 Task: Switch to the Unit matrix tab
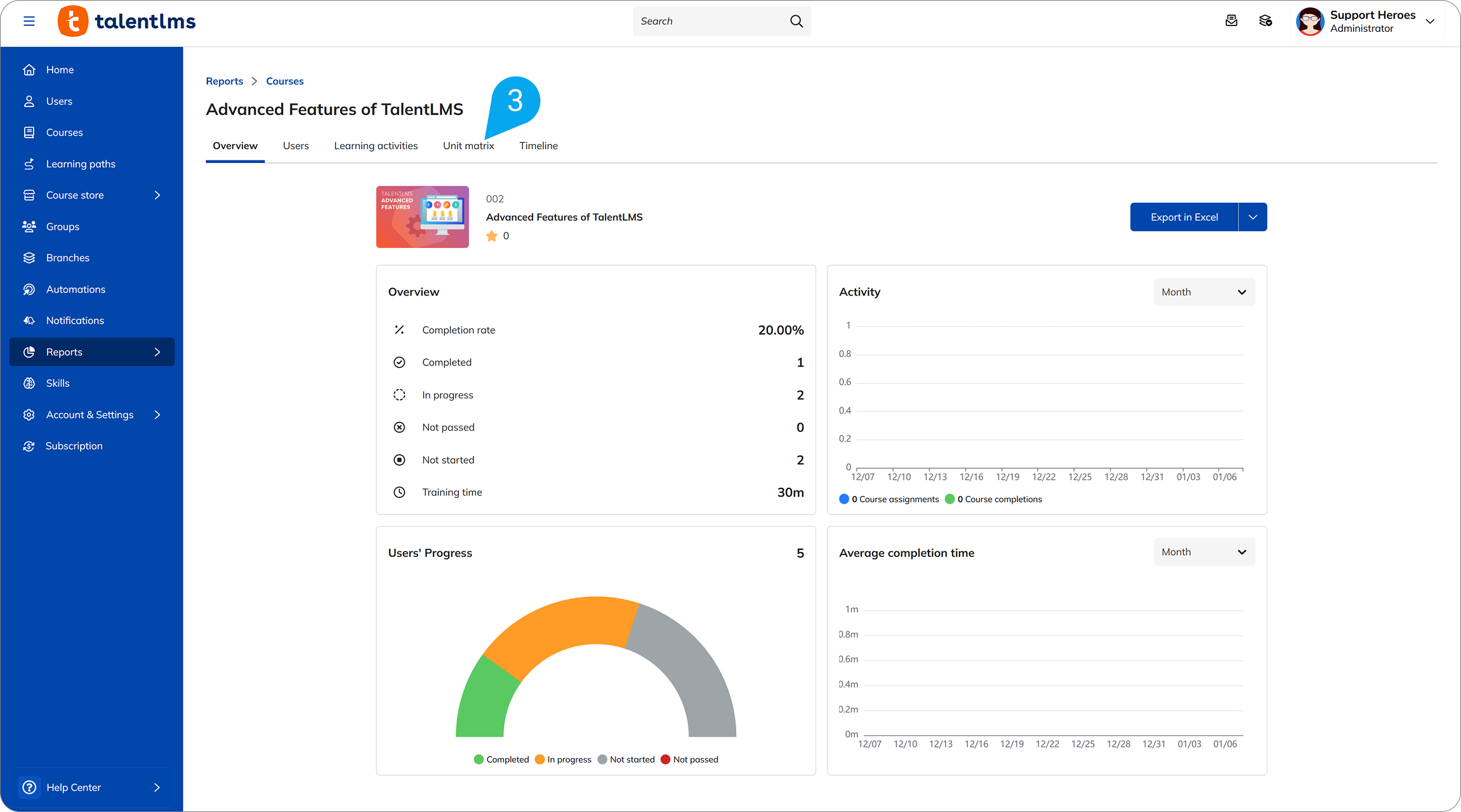pos(468,146)
